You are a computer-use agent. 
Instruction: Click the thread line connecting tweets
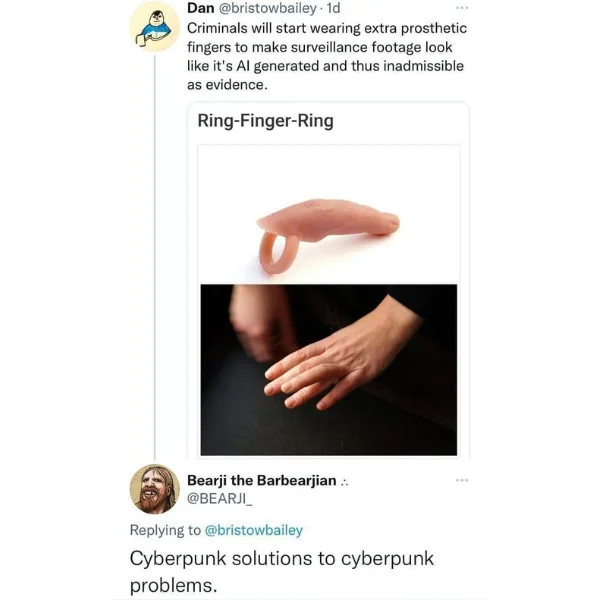155,257
